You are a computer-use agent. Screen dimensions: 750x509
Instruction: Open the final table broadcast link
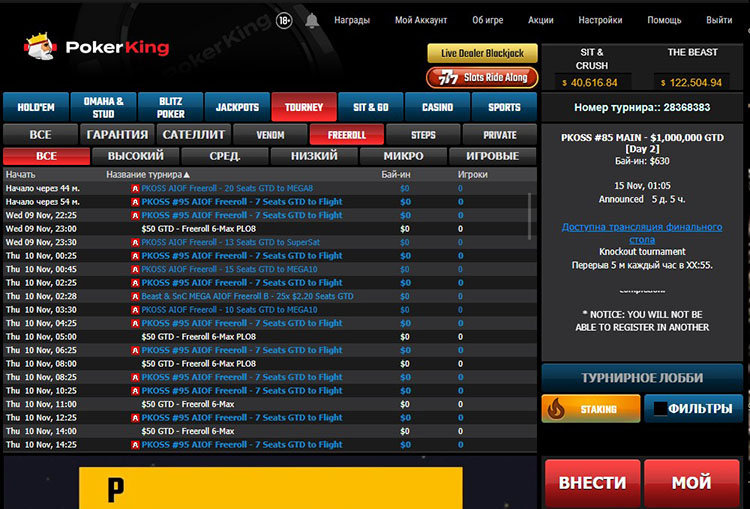pos(642,233)
